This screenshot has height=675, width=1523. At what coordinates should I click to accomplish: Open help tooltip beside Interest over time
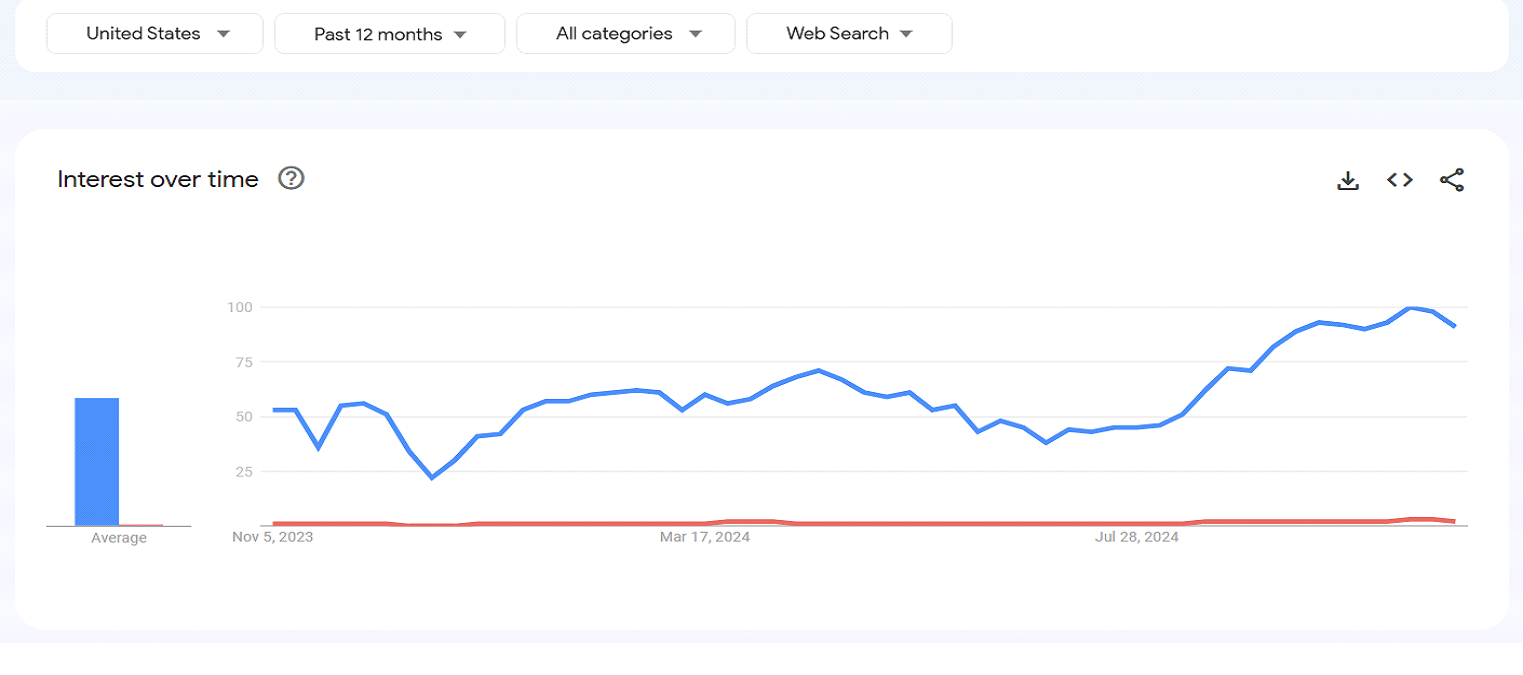(x=291, y=179)
